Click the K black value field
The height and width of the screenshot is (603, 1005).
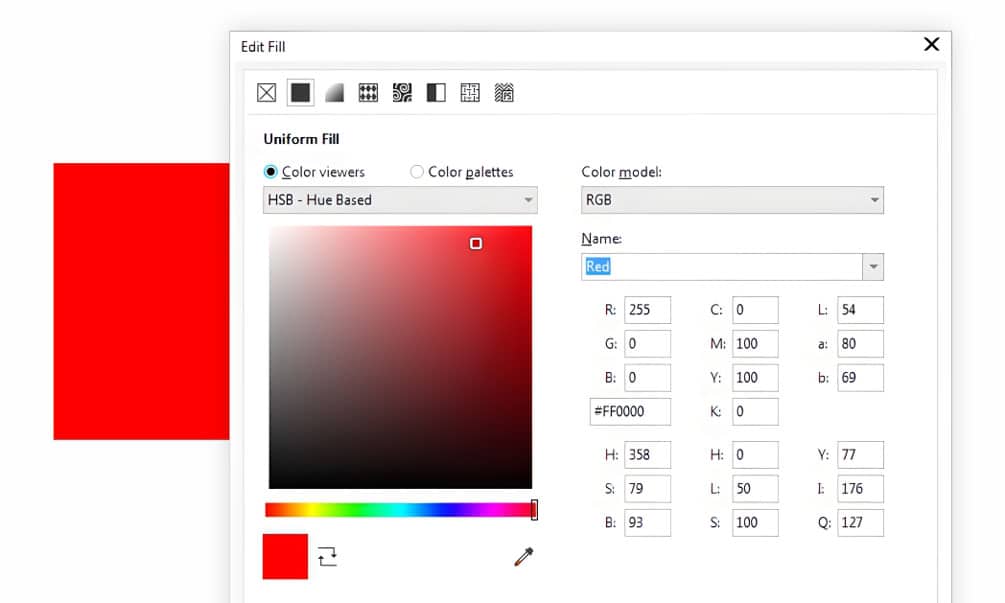click(755, 411)
